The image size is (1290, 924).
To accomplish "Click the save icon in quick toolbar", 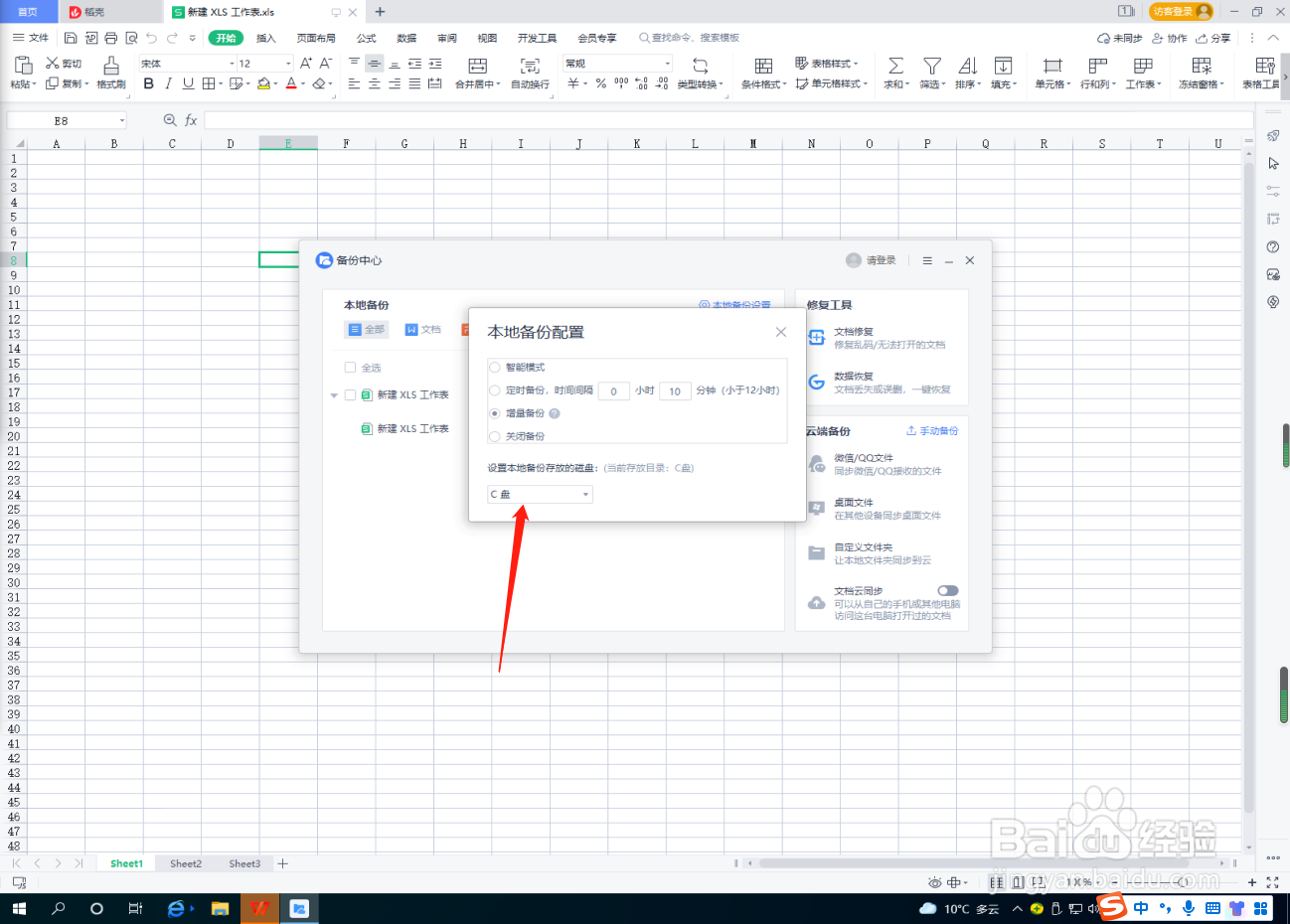I will click(71, 38).
